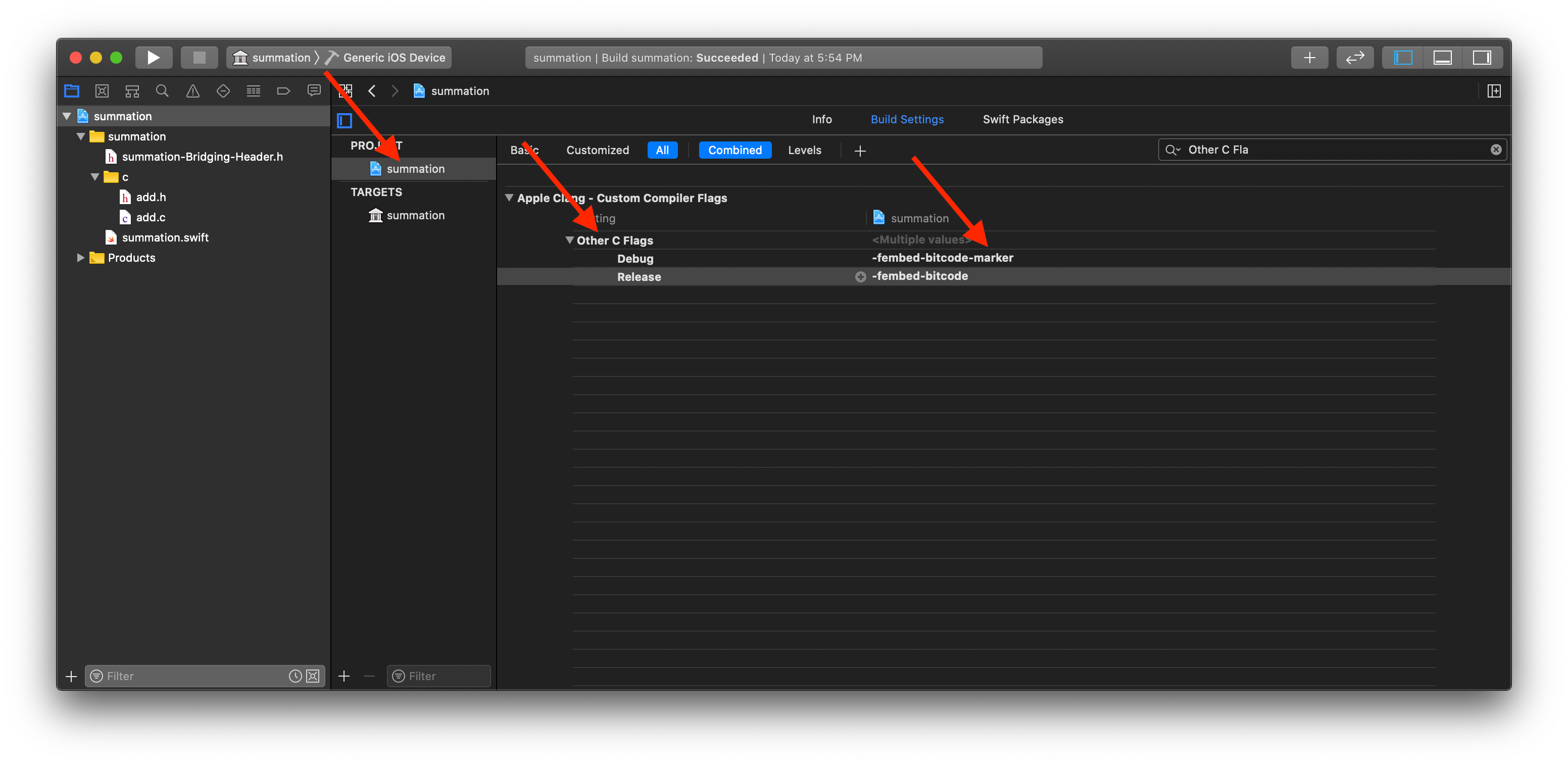Open the issue navigator warning icon

(192, 91)
